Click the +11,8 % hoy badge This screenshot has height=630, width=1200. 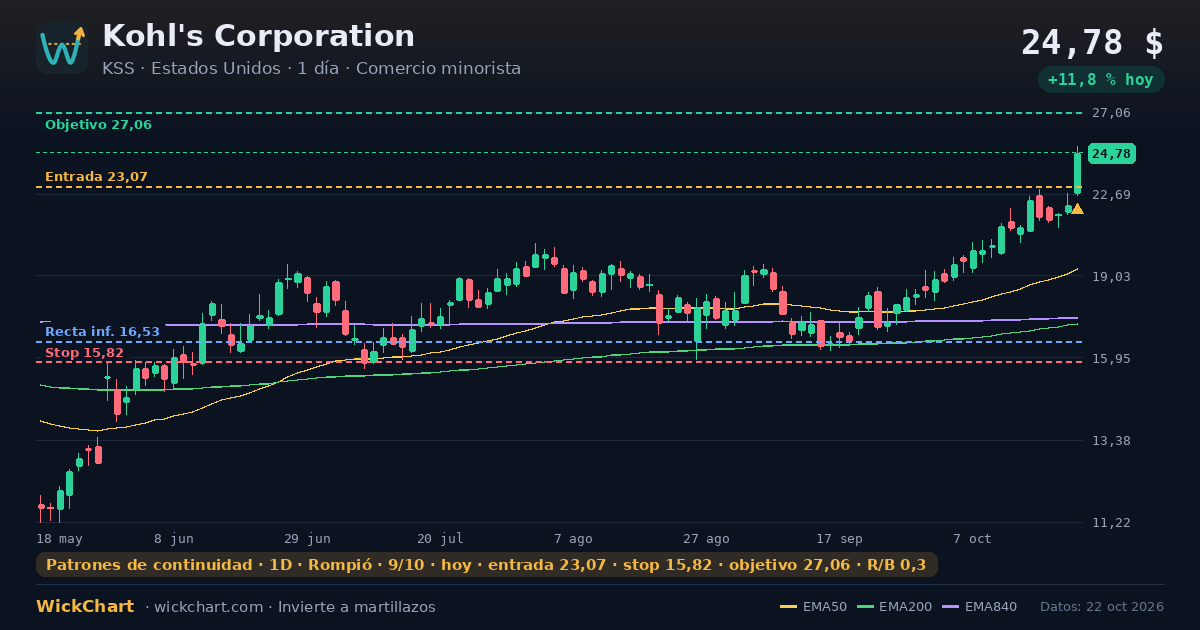coord(1100,80)
